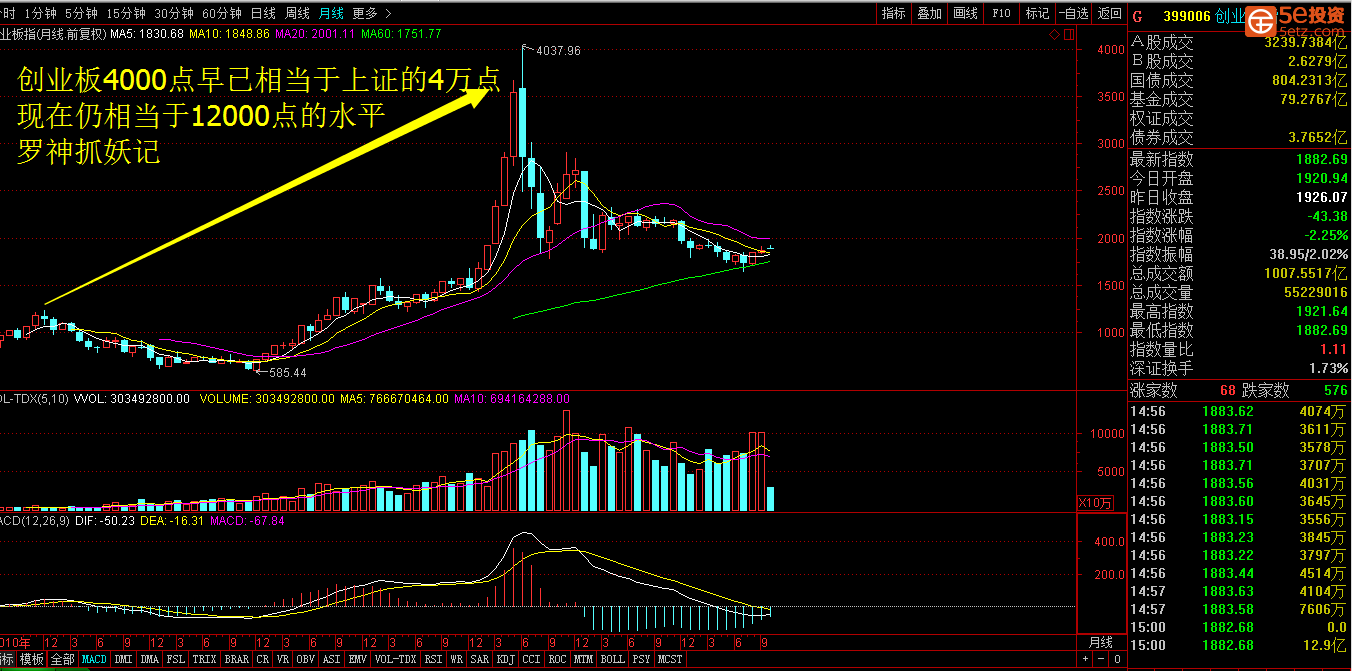Select the VR indicator tab
The height and width of the screenshot is (671, 1352).
pos(283,660)
